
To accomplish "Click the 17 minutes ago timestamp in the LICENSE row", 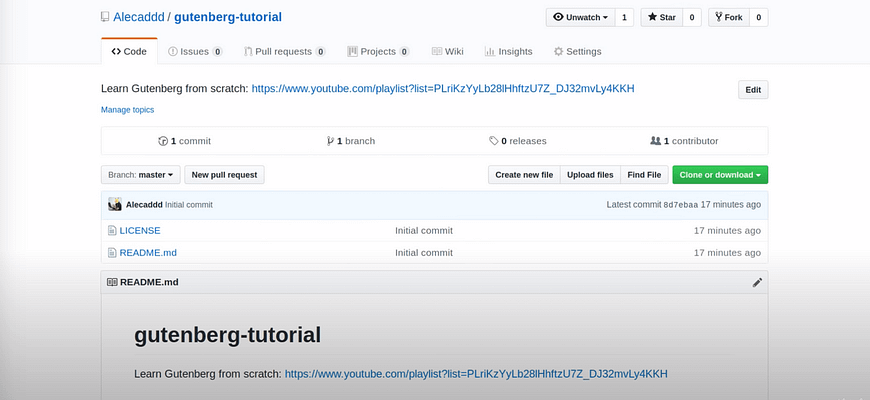I will [x=727, y=230].
